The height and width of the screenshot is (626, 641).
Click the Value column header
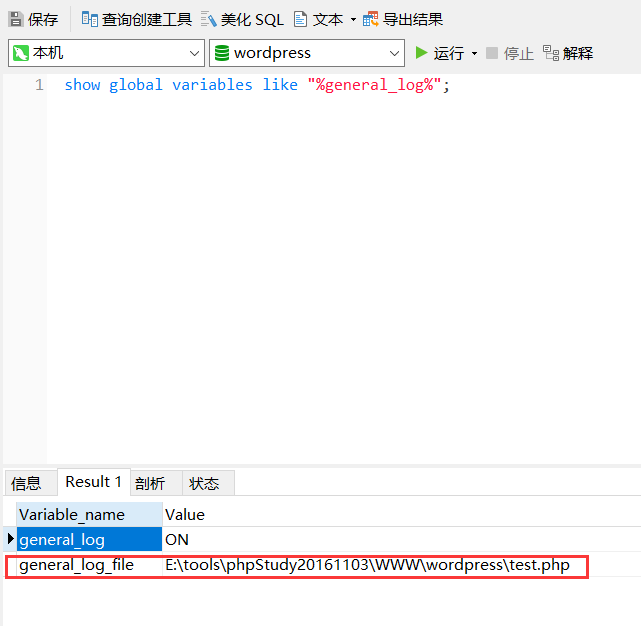coord(185,514)
